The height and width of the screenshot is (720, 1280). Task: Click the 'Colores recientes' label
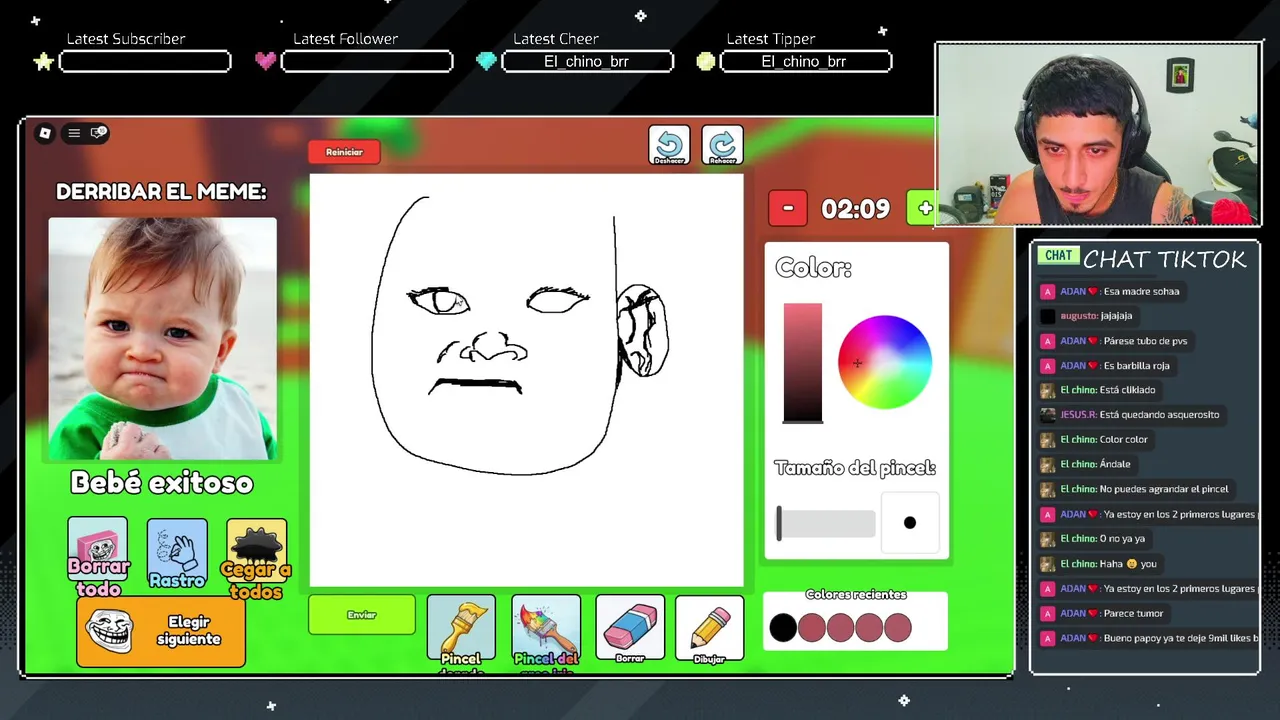(856, 595)
